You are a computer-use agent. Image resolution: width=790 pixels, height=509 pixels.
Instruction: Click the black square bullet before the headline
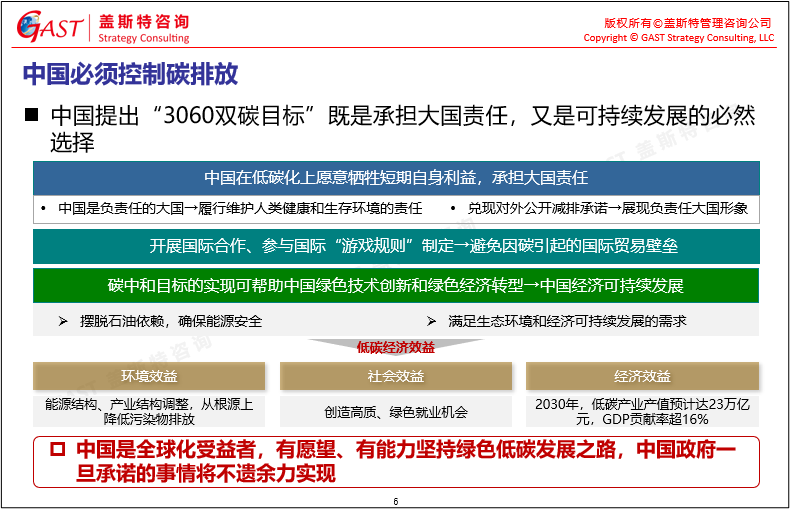(31, 114)
